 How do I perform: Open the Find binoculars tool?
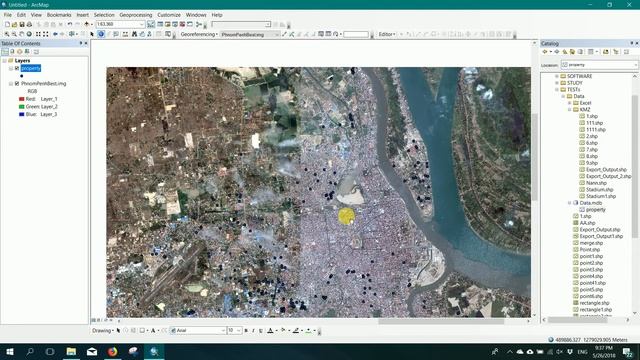point(134,34)
